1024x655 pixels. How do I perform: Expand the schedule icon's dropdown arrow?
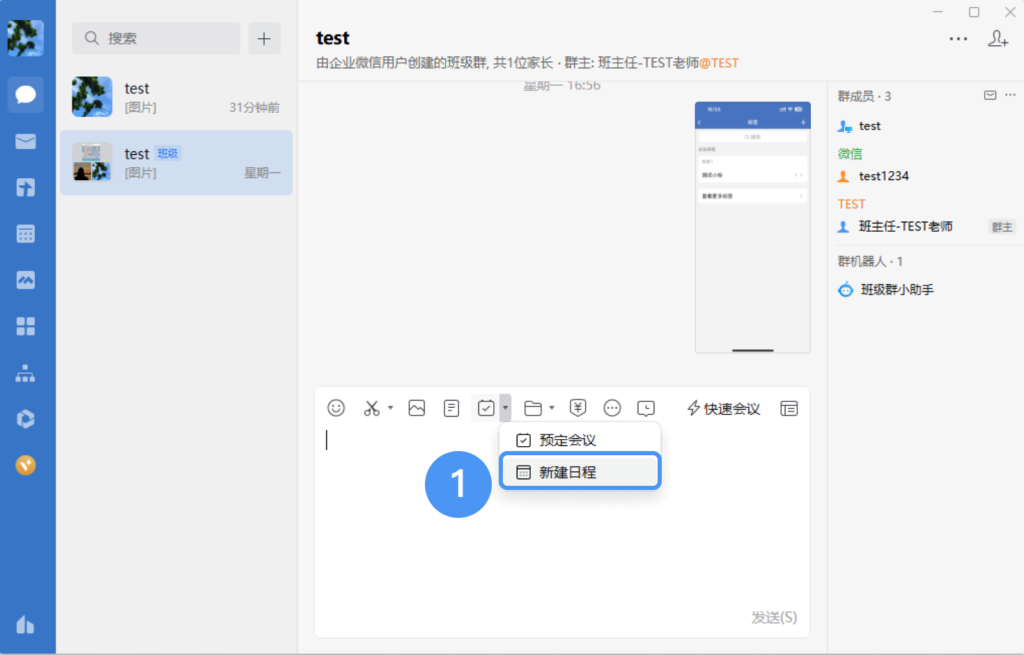[504, 408]
